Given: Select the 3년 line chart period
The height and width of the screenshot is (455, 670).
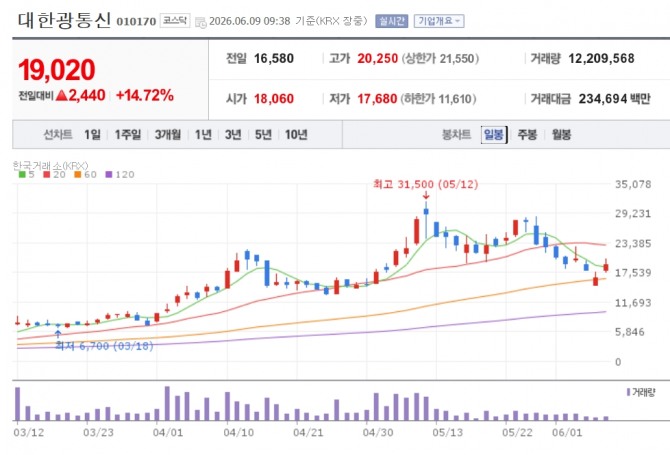Looking at the screenshot, I should (x=233, y=135).
